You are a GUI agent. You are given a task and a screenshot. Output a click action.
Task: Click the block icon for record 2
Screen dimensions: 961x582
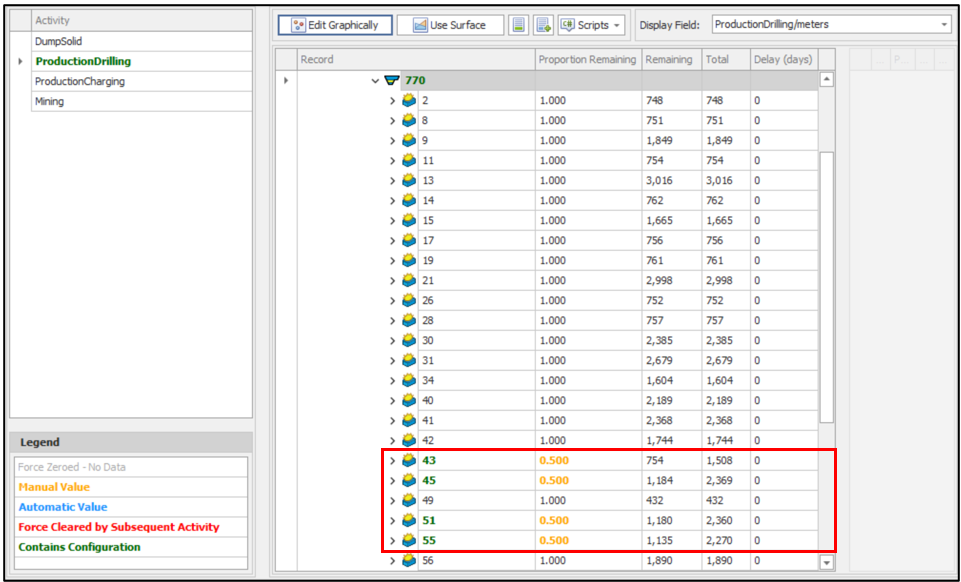pos(409,101)
